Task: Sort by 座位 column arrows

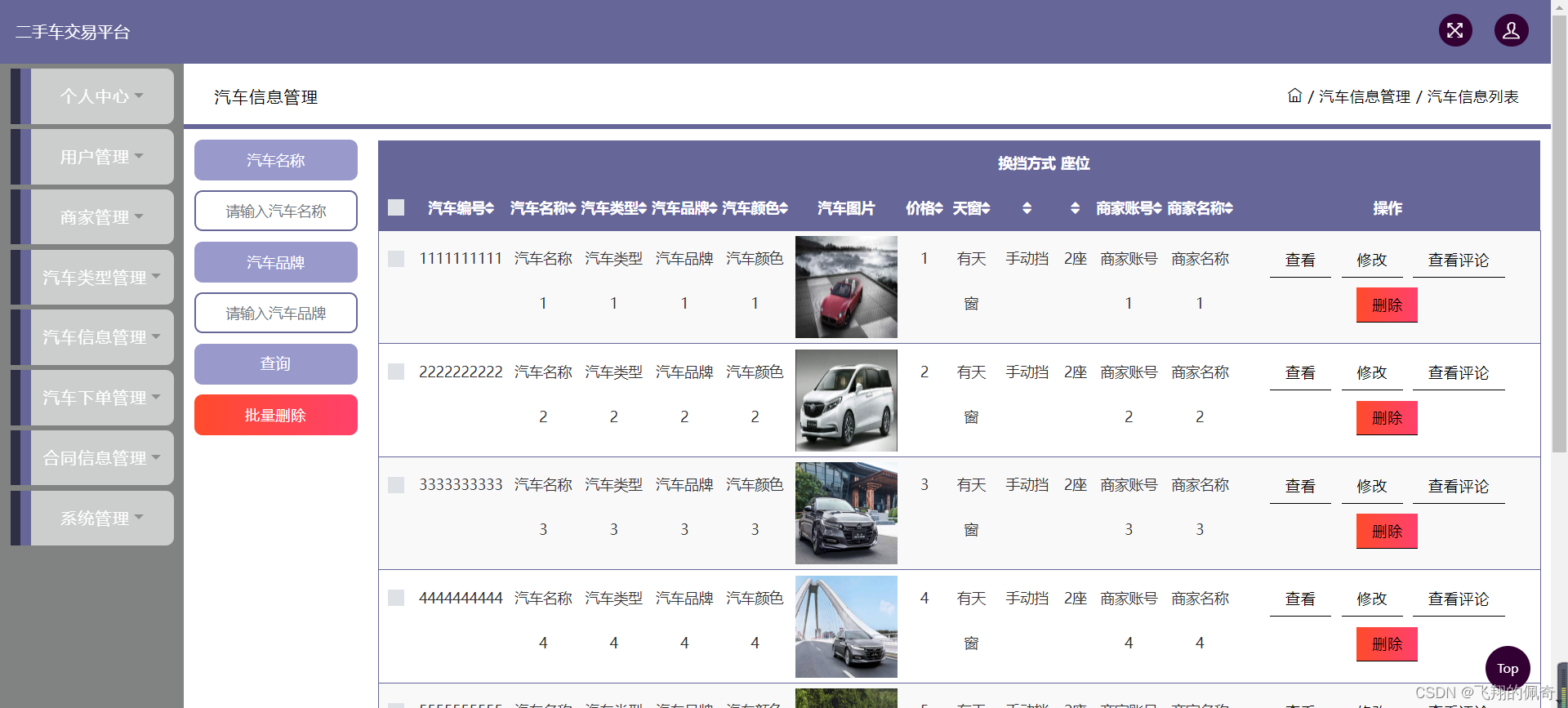Action: [1075, 208]
